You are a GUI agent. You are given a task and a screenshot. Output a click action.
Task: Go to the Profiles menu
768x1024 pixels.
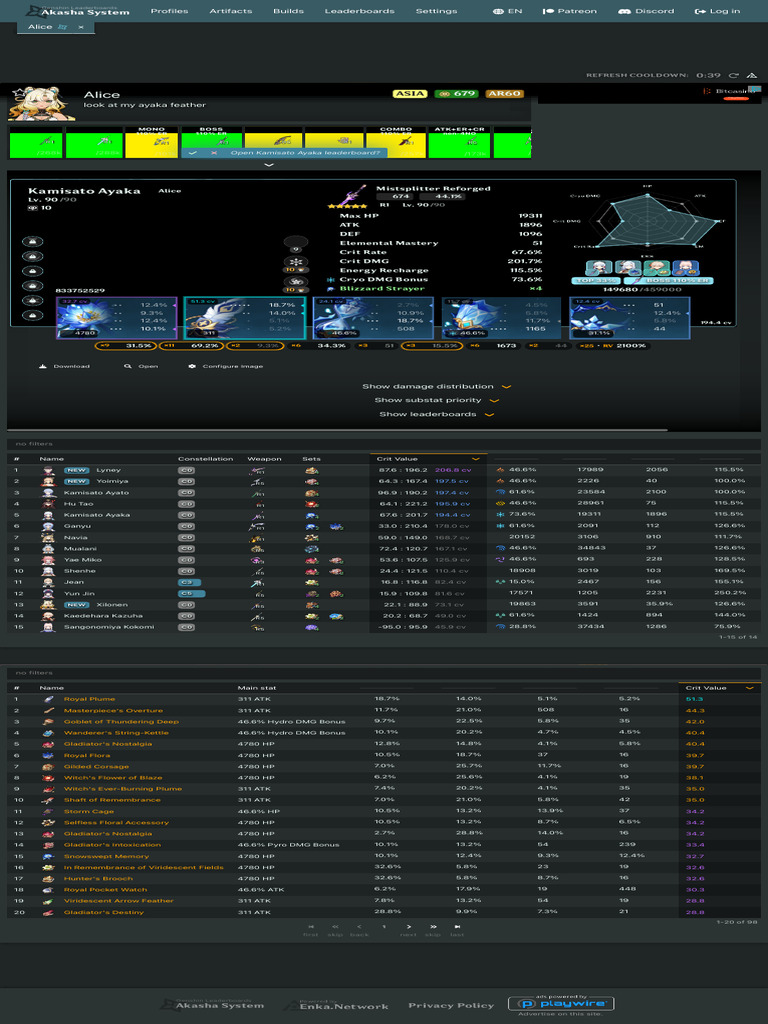tap(169, 11)
